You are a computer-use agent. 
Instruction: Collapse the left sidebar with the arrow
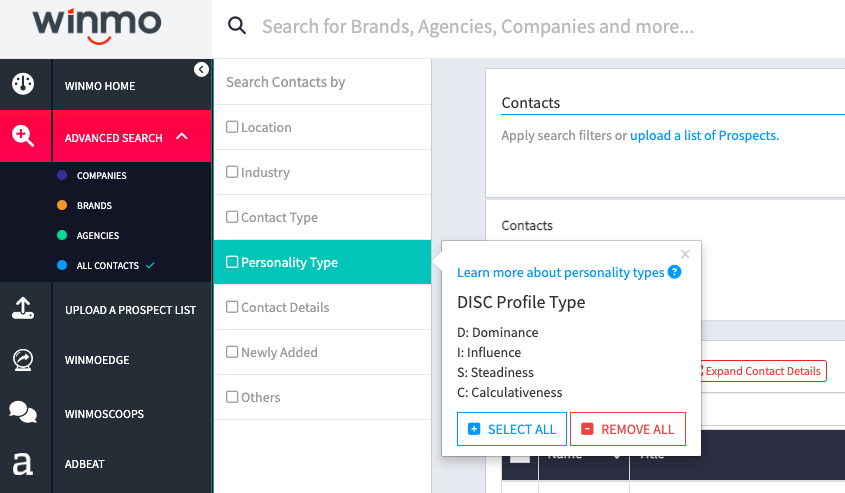[x=201, y=69]
